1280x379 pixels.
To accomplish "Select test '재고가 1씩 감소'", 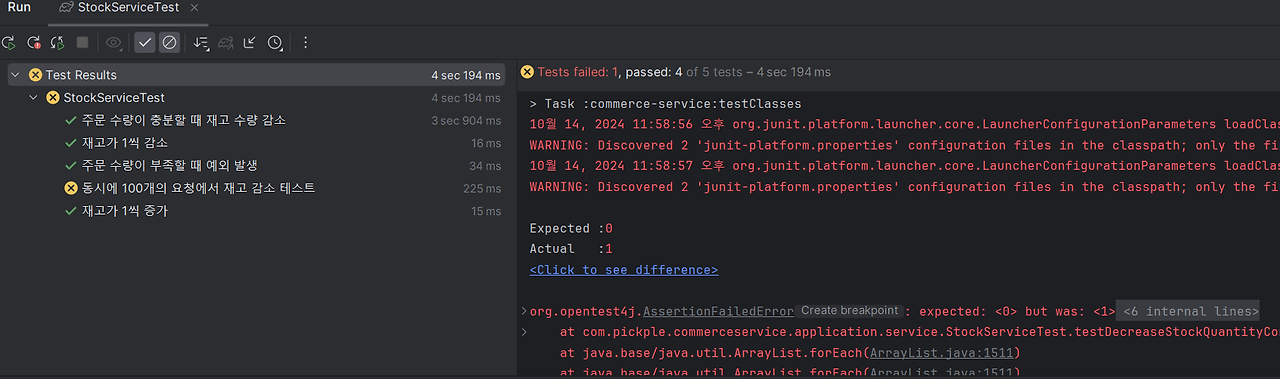I will pos(125,143).
